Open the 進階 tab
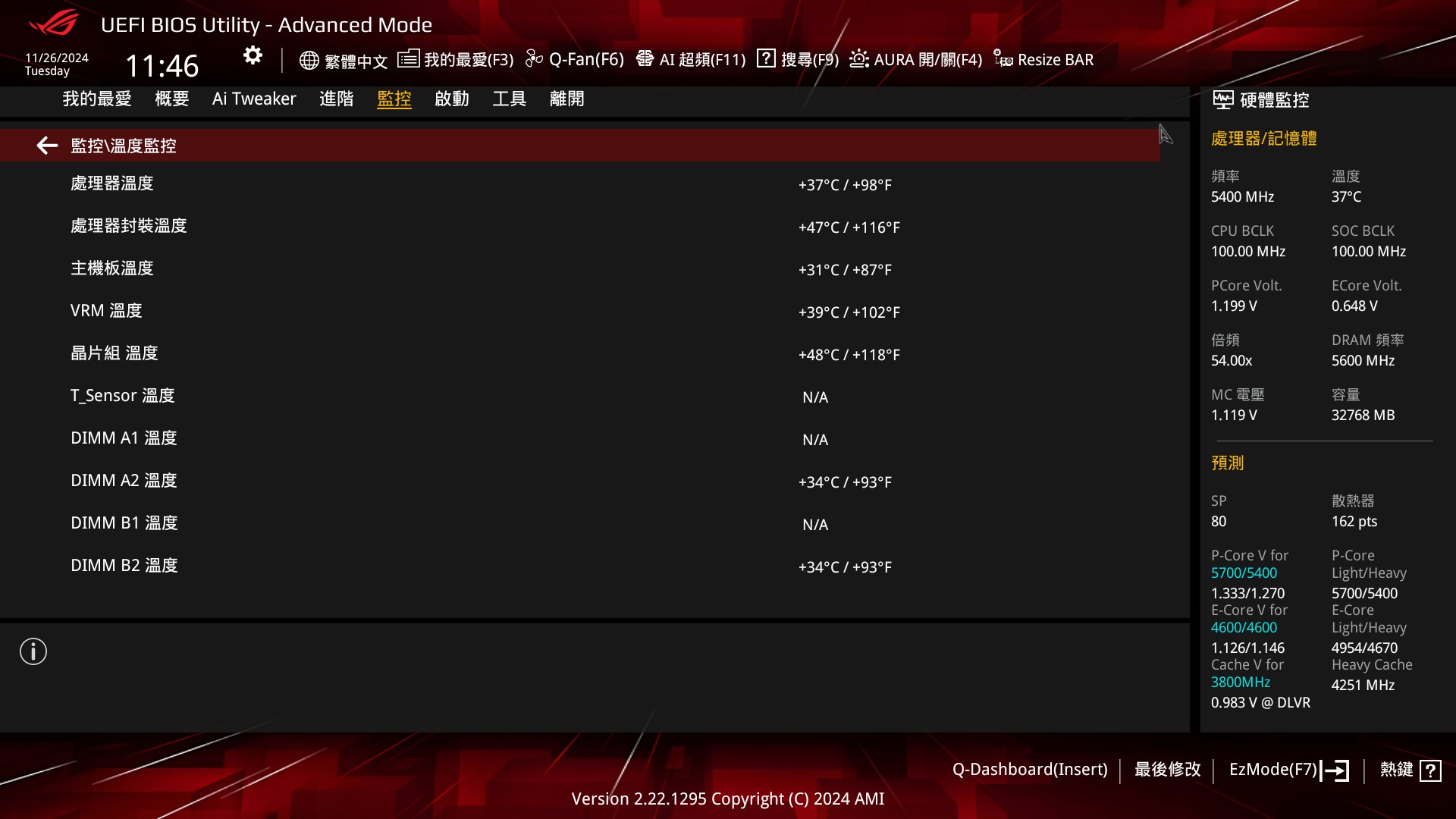1456x819 pixels. click(337, 99)
